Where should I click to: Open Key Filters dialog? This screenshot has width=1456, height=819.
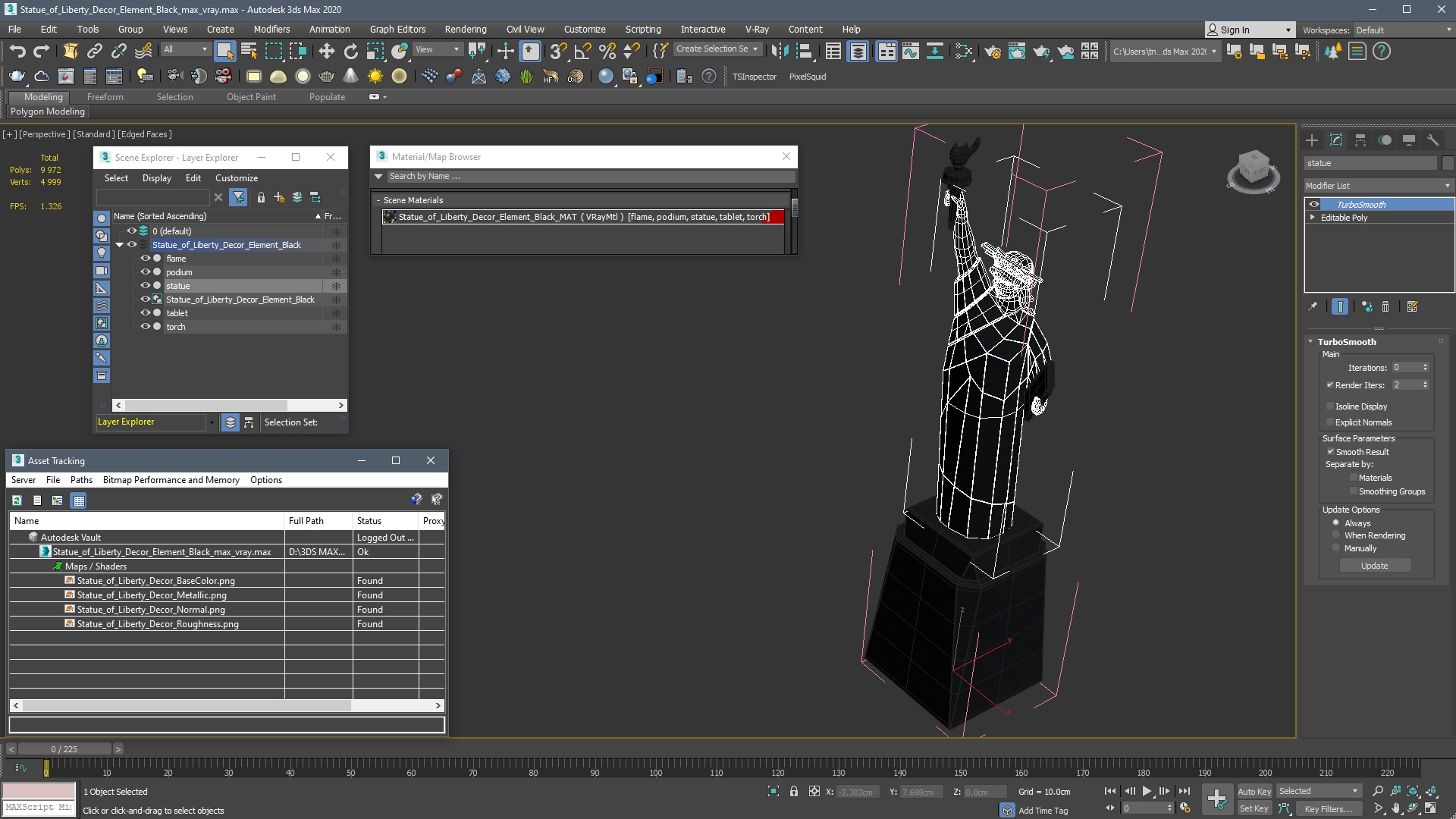pyautogui.click(x=1330, y=809)
